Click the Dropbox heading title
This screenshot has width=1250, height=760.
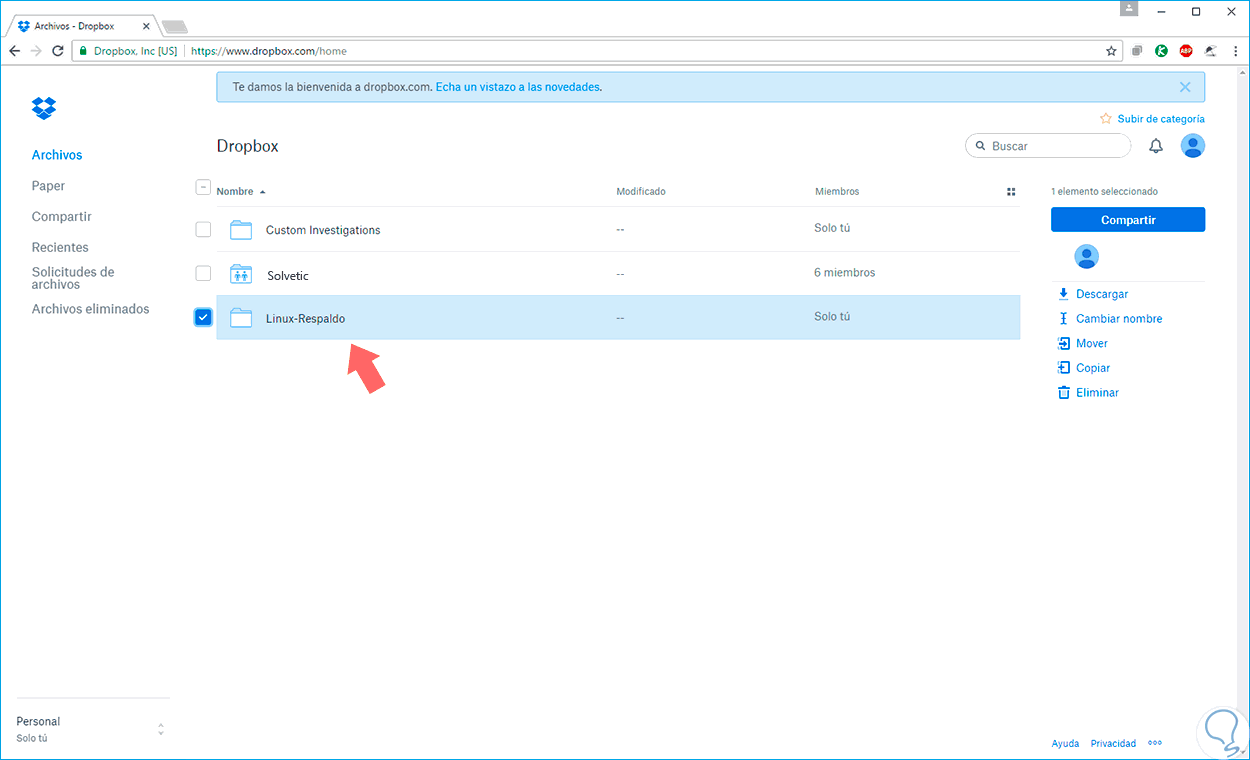(x=248, y=146)
